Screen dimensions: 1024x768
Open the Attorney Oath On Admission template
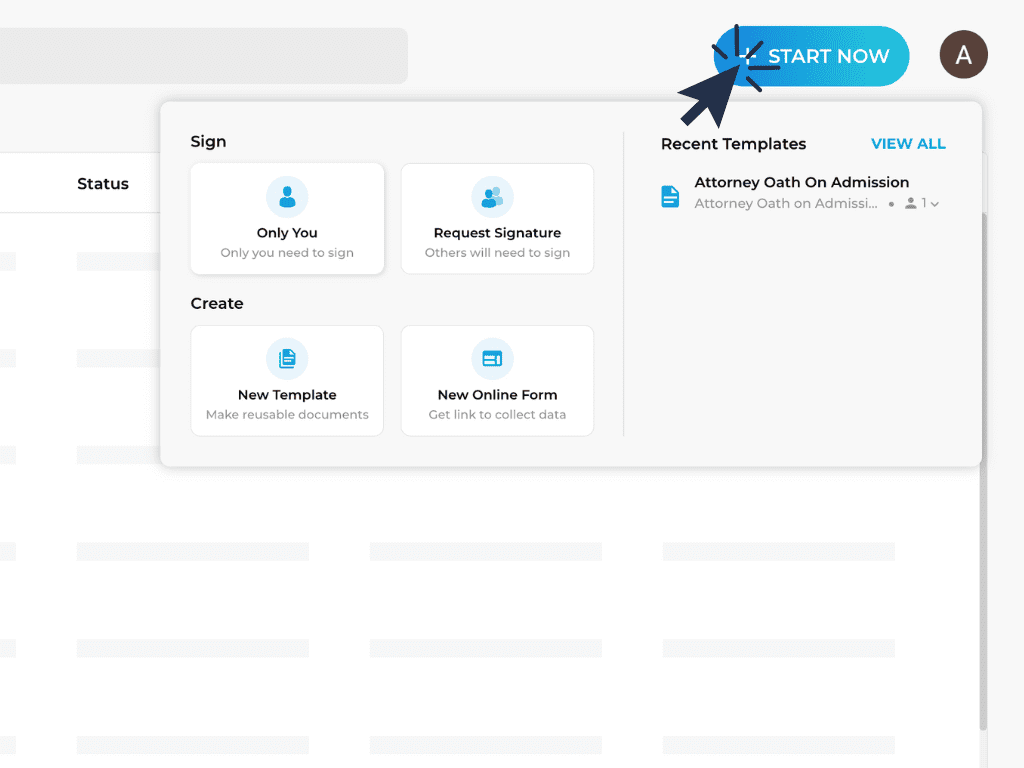point(802,192)
